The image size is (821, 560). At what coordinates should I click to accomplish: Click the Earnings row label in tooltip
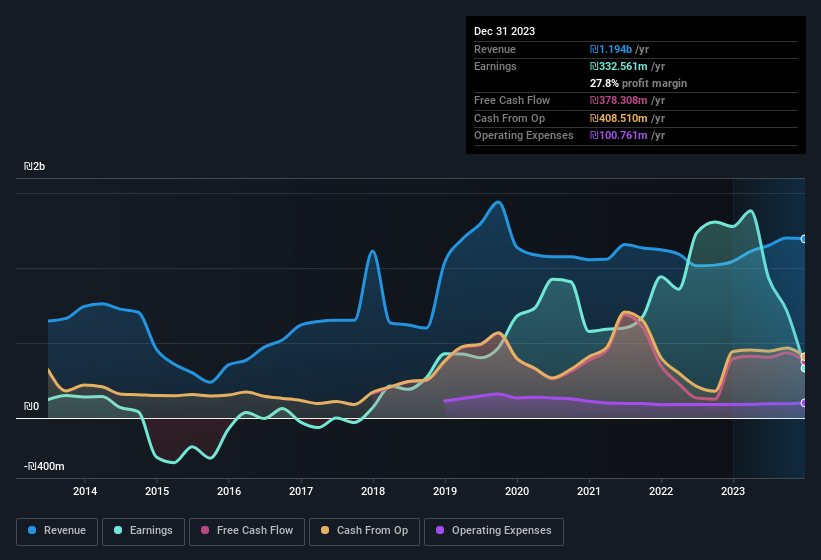tap(495, 66)
